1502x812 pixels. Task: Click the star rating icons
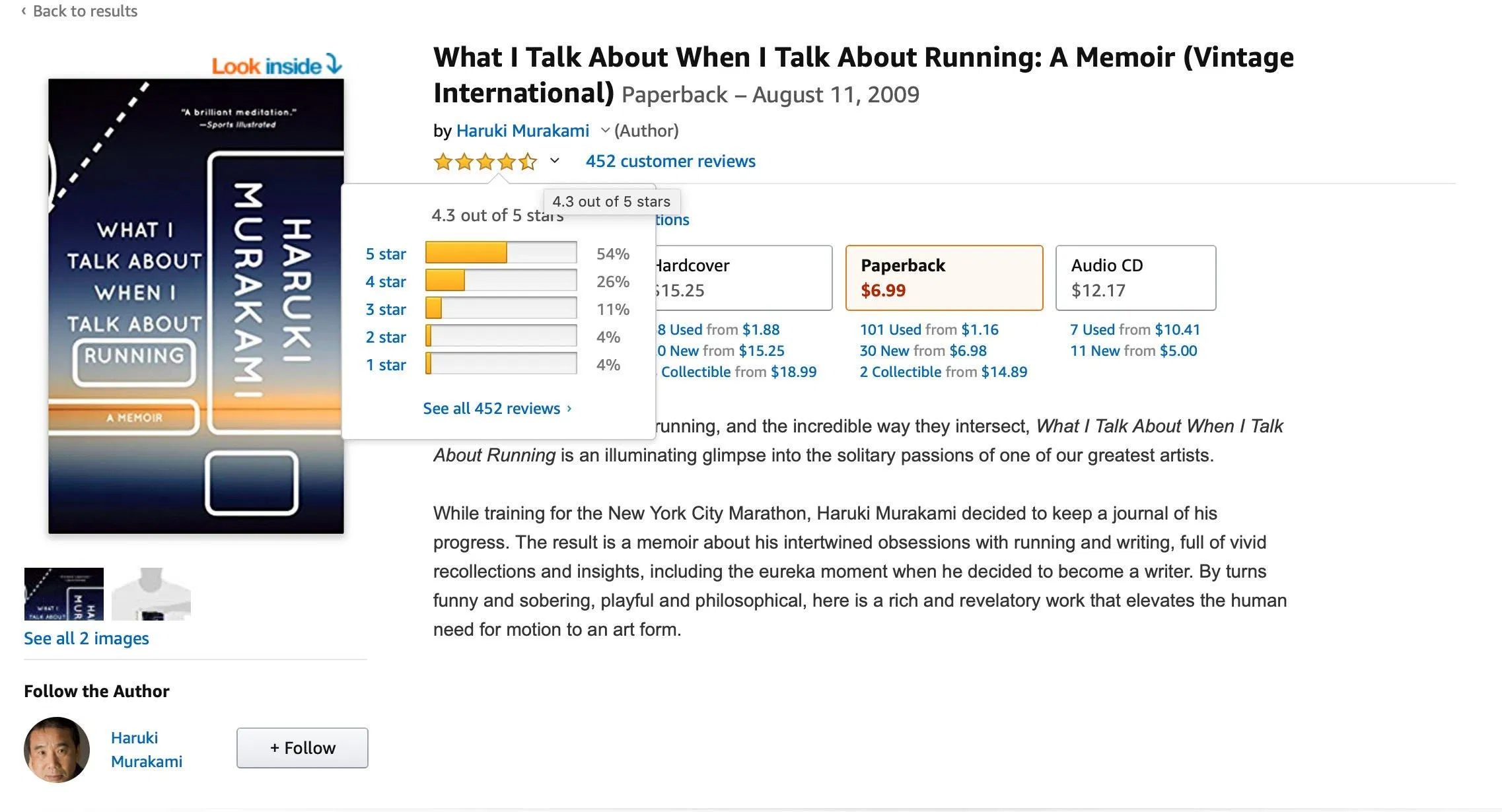pyautogui.click(x=485, y=162)
